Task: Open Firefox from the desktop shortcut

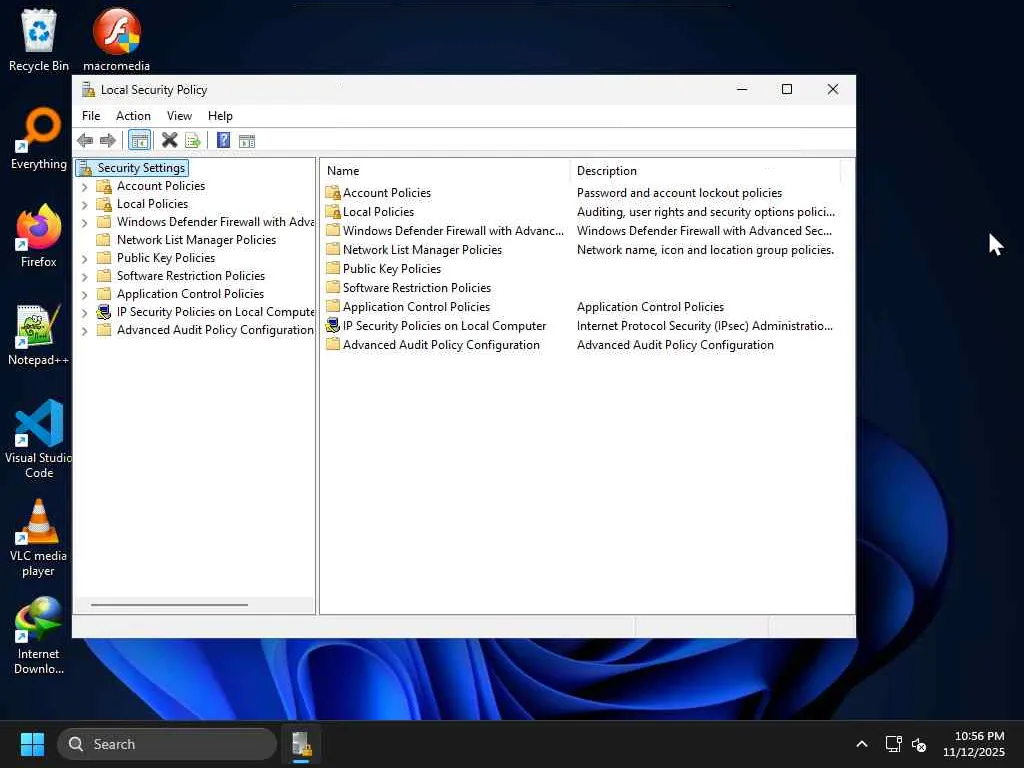Action: (39, 231)
